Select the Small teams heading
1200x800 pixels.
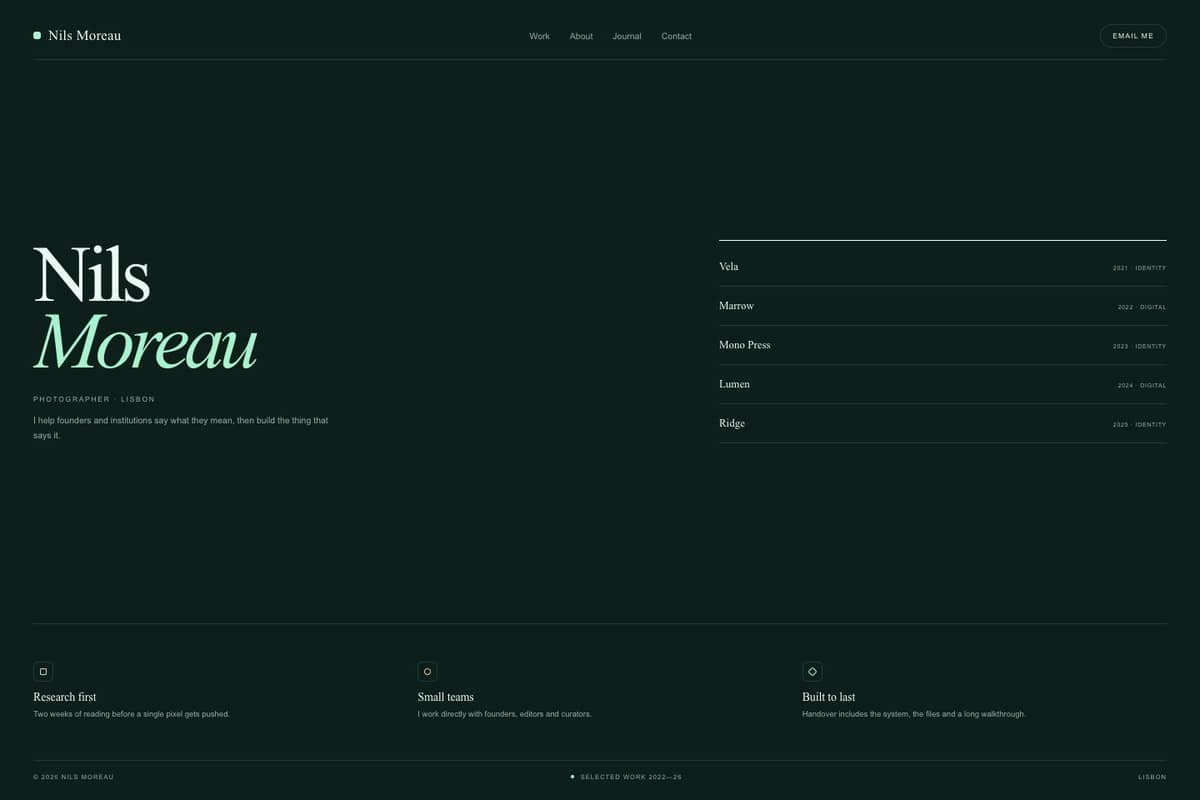click(446, 697)
